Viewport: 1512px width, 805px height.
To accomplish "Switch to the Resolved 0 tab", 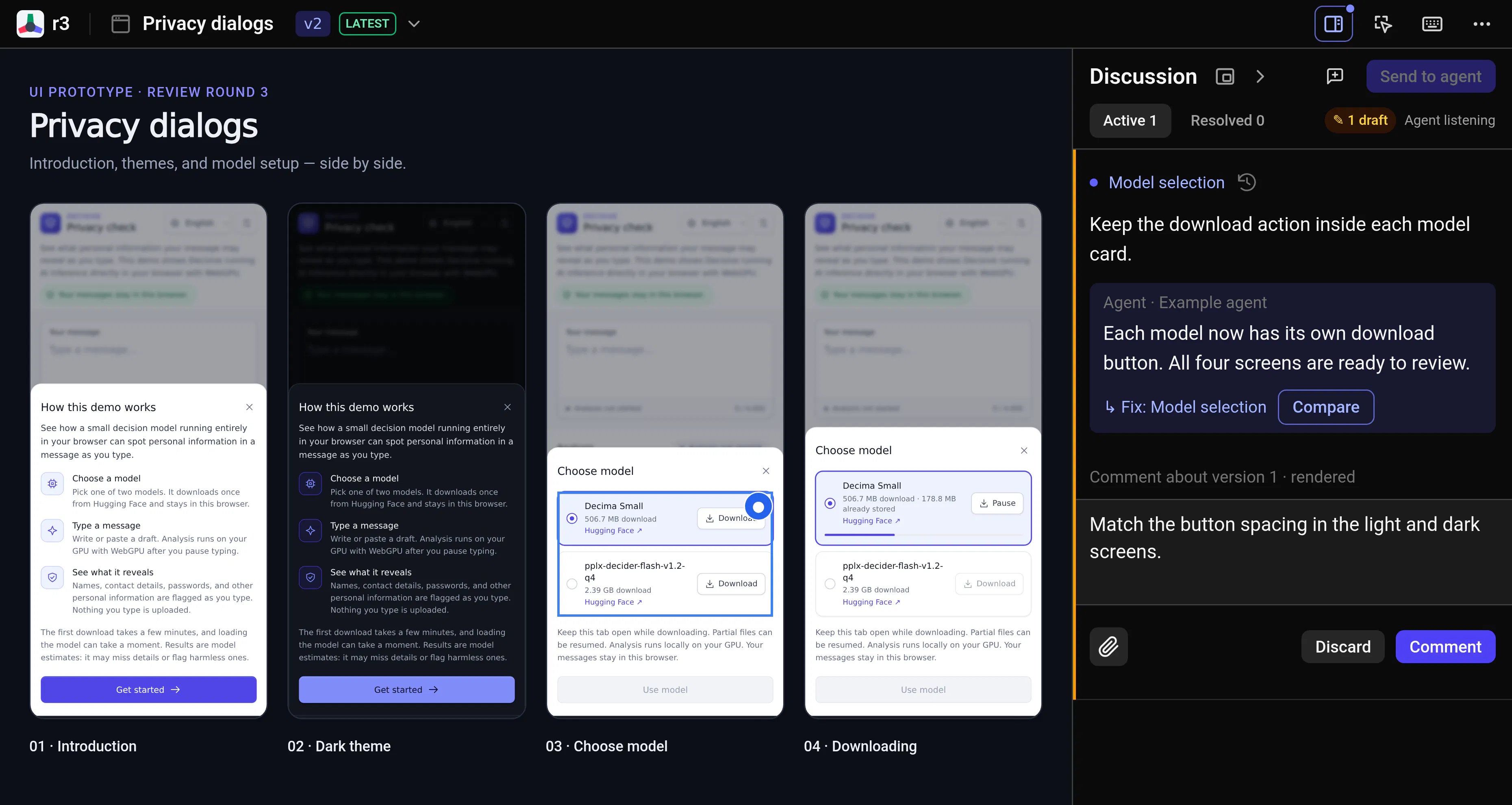I will [x=1227, y=120].
